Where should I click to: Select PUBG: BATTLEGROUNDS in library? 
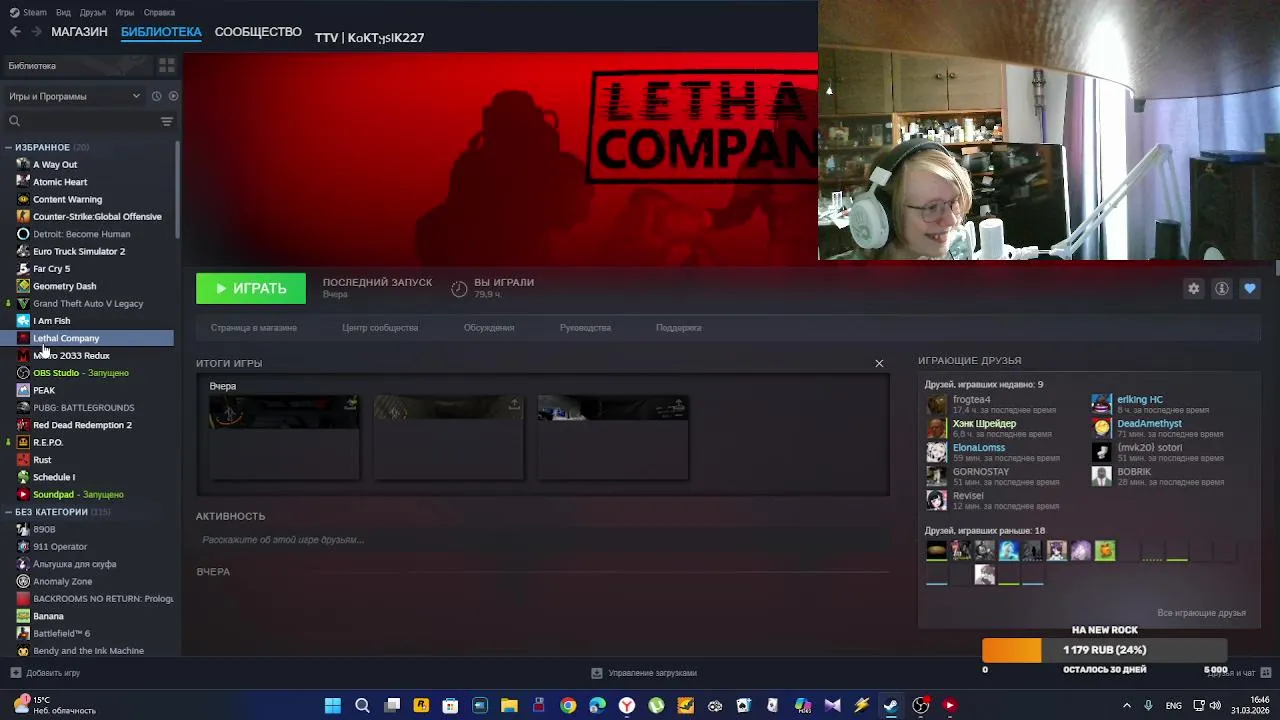[83, 408]
